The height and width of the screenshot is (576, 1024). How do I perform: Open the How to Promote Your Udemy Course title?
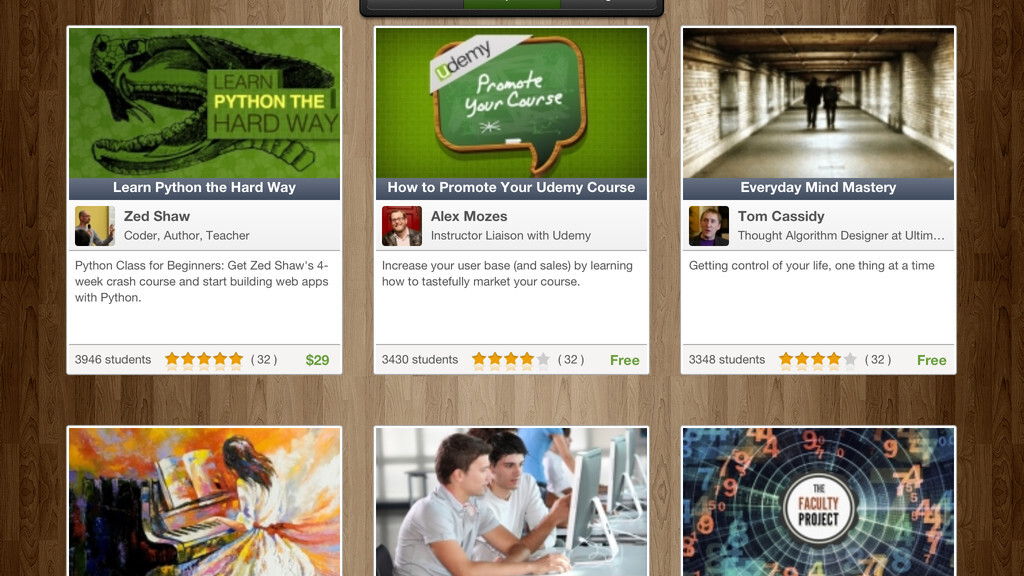point(511,188)
